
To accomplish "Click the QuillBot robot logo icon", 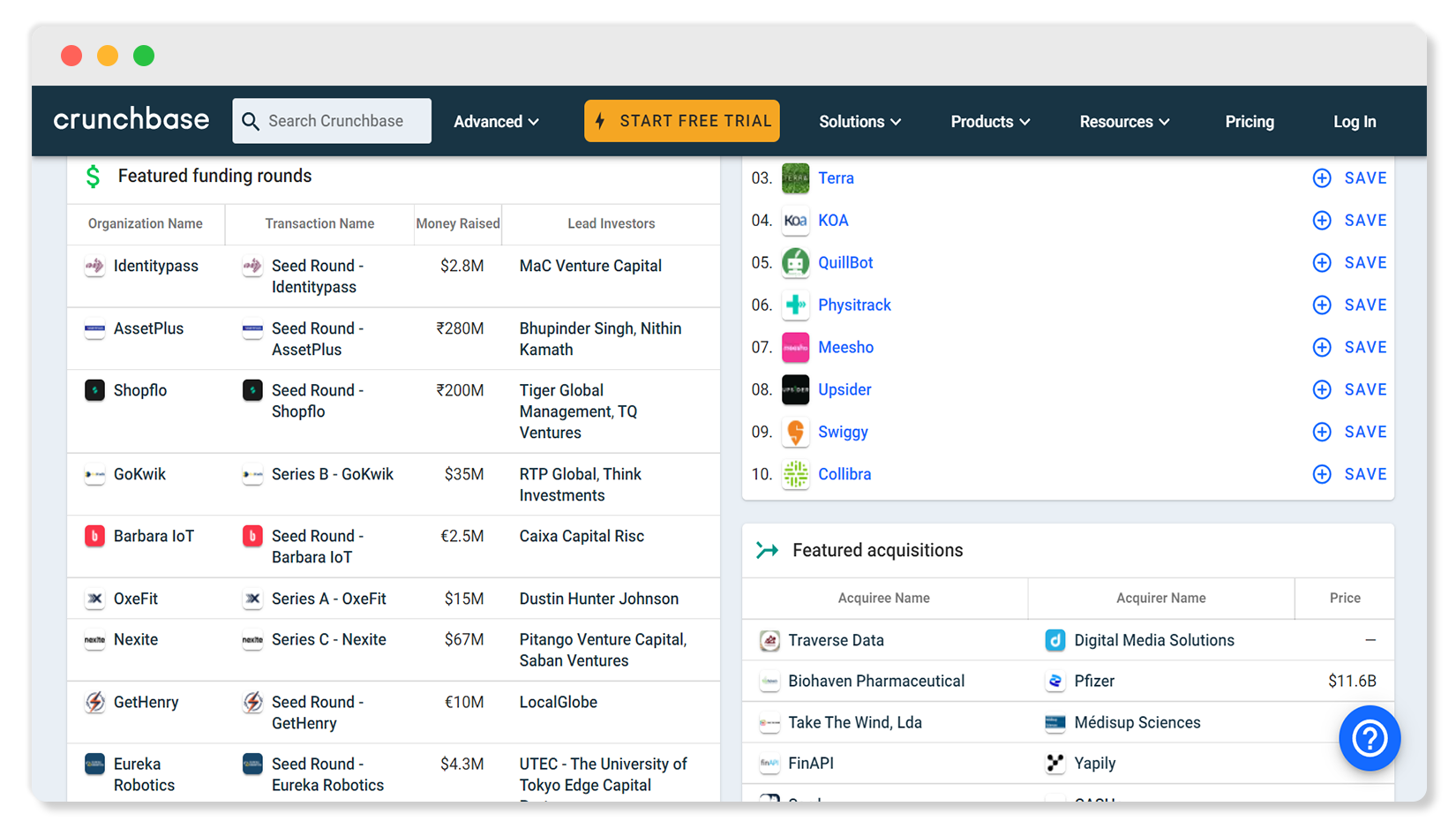I will [795, 263].
